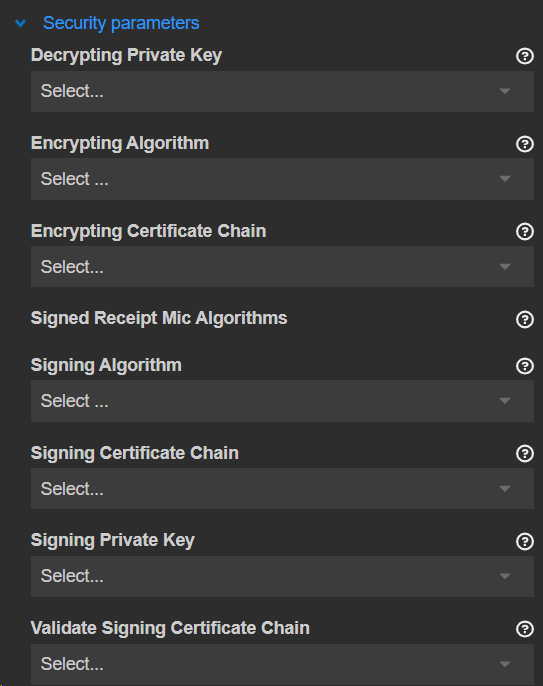
Task: Open help for Signed Receipt Mic Algorithms
Action: point(525,319)
